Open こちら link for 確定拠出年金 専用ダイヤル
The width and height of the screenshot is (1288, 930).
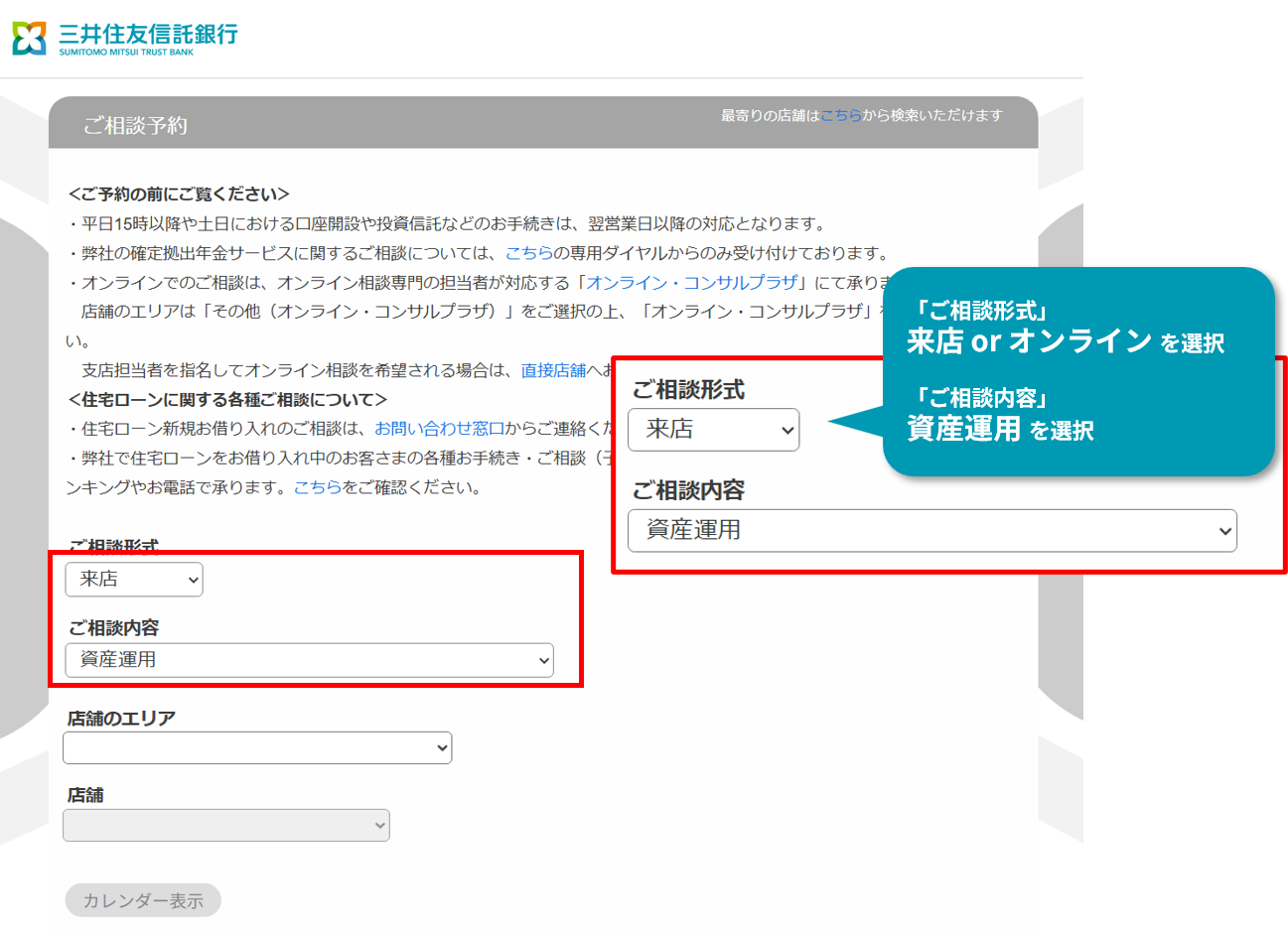(x=528, y=253)
